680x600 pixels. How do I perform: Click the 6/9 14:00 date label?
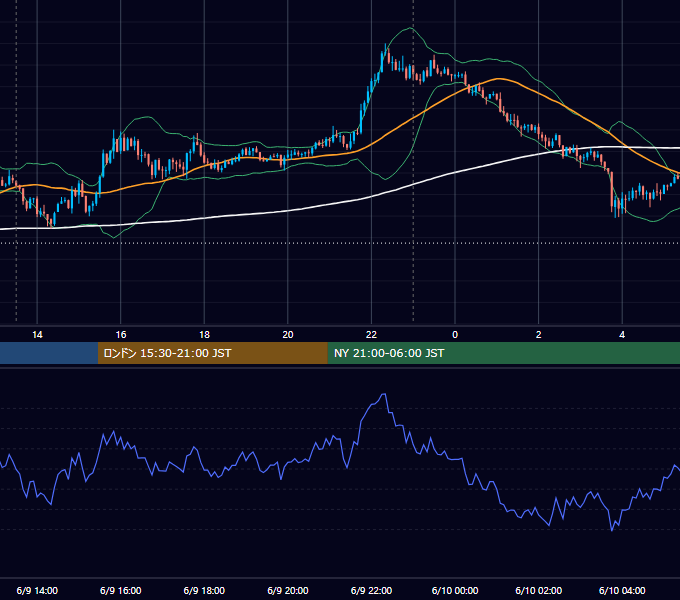[37, 590]
